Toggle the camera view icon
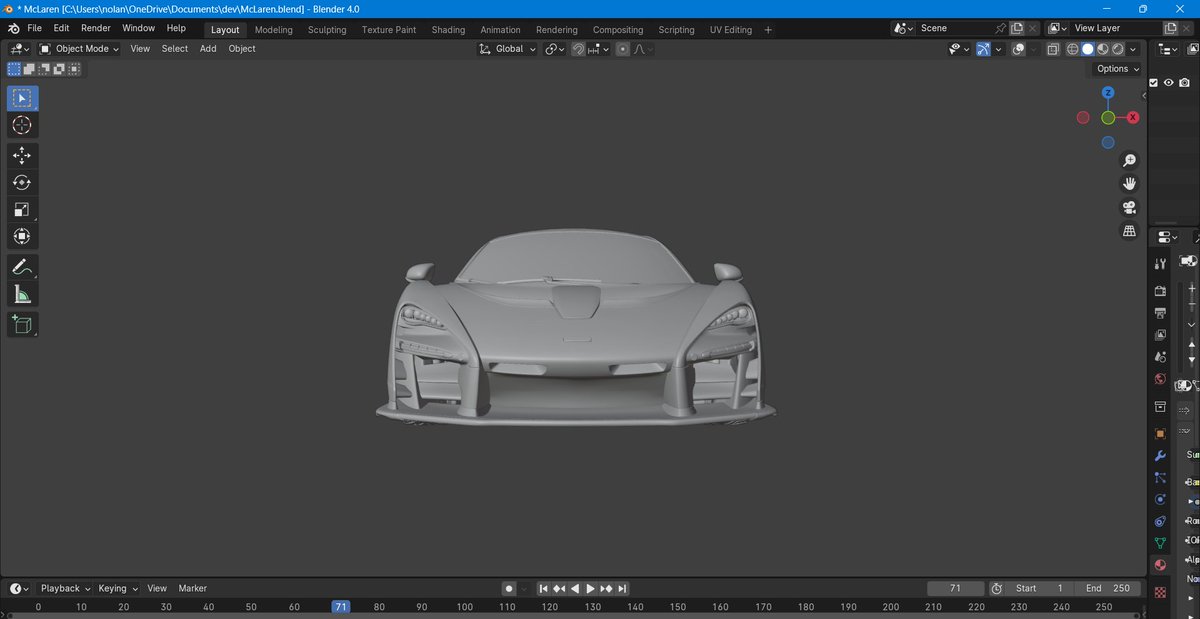Screen dimensions: 1200x619 point(1129,207)
